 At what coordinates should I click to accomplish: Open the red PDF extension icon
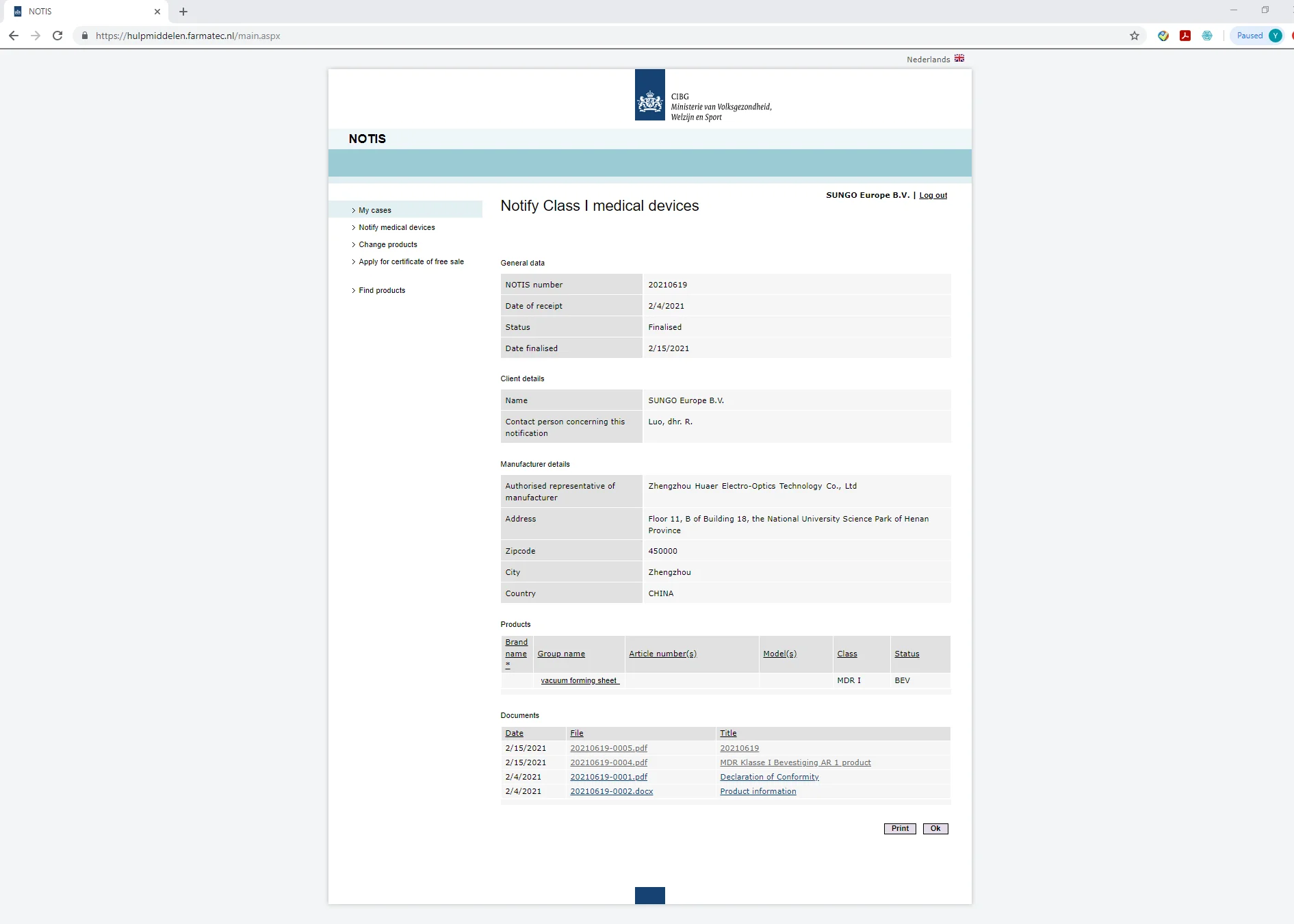(x=1185, y=36)
